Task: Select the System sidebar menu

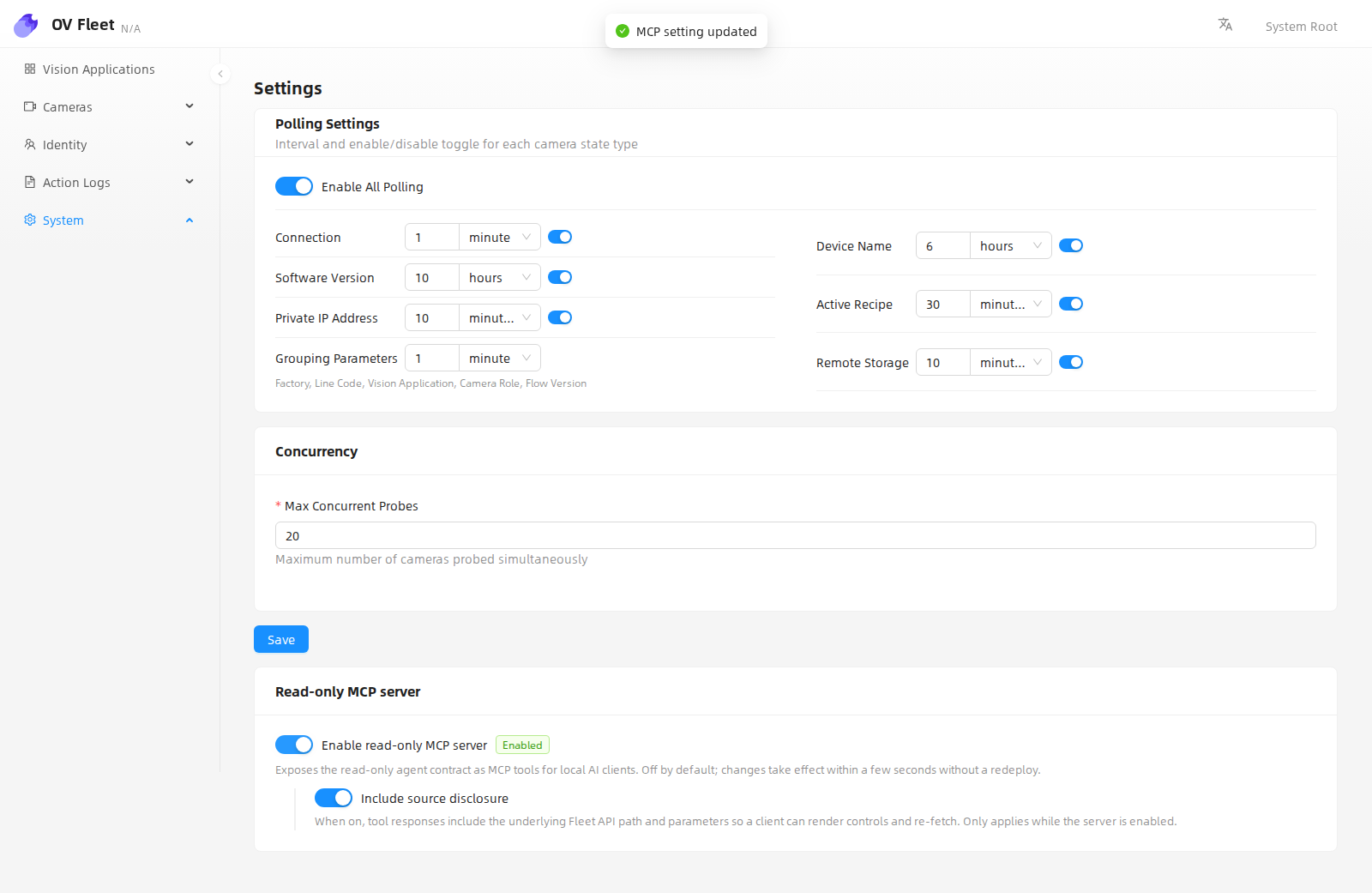Action: pyautogui.click(x=110, y=220)
